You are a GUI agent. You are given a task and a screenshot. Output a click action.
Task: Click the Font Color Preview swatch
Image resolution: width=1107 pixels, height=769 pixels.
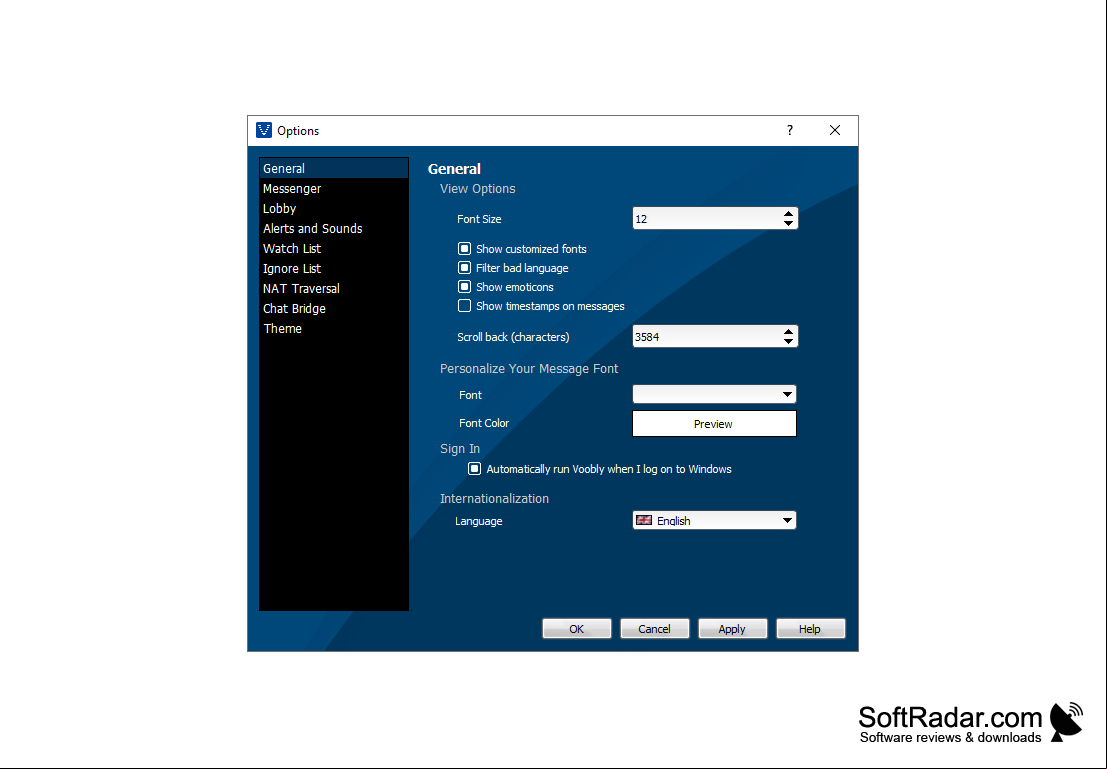point(714,424)
